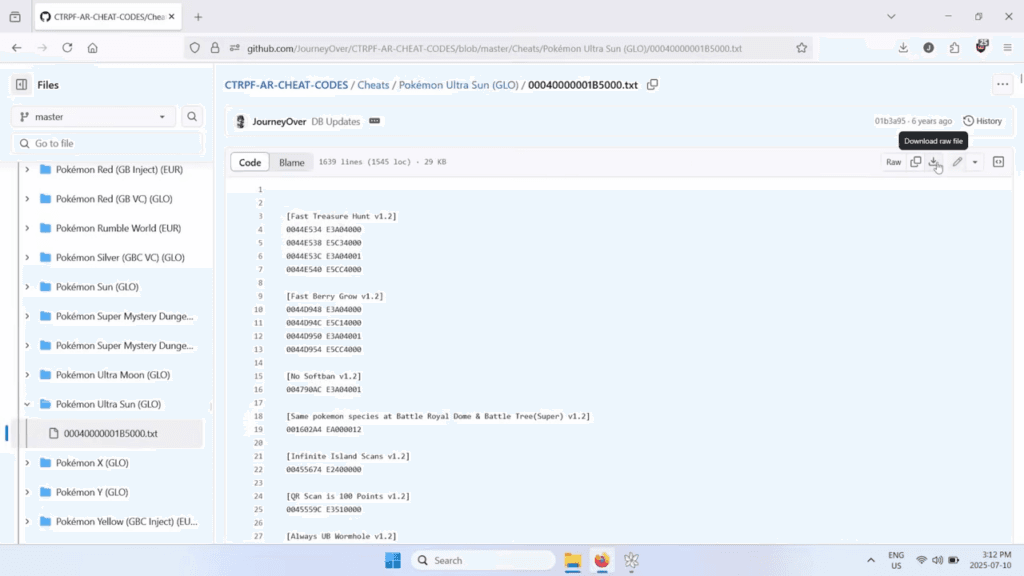Open Firefox from taskbar

601,560
